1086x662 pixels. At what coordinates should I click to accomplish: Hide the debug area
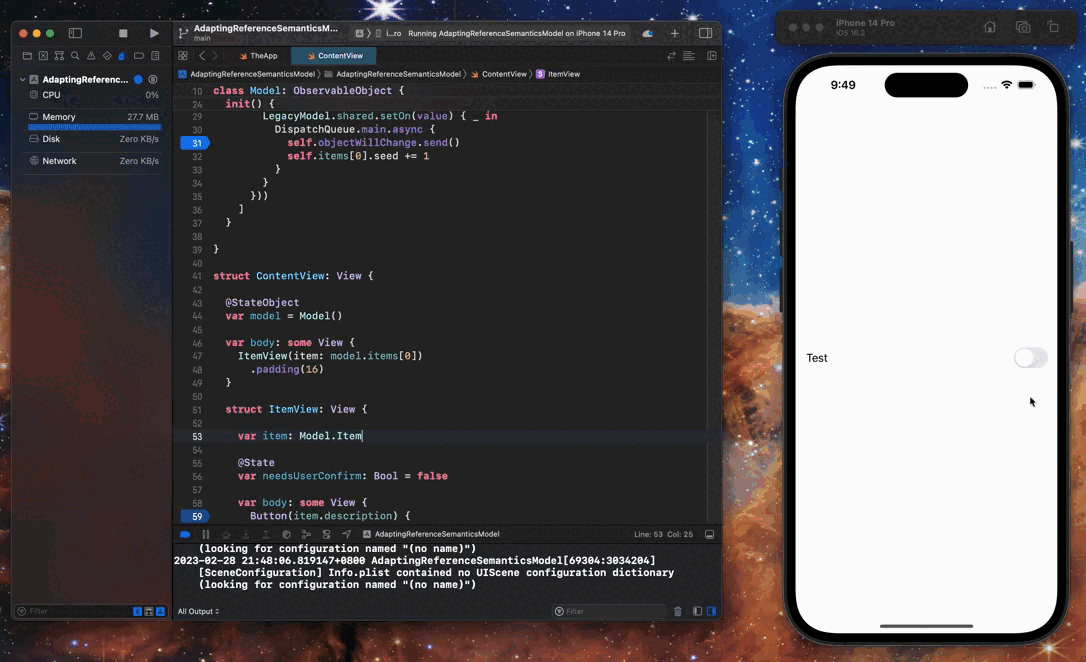click(x=709, y=535)
